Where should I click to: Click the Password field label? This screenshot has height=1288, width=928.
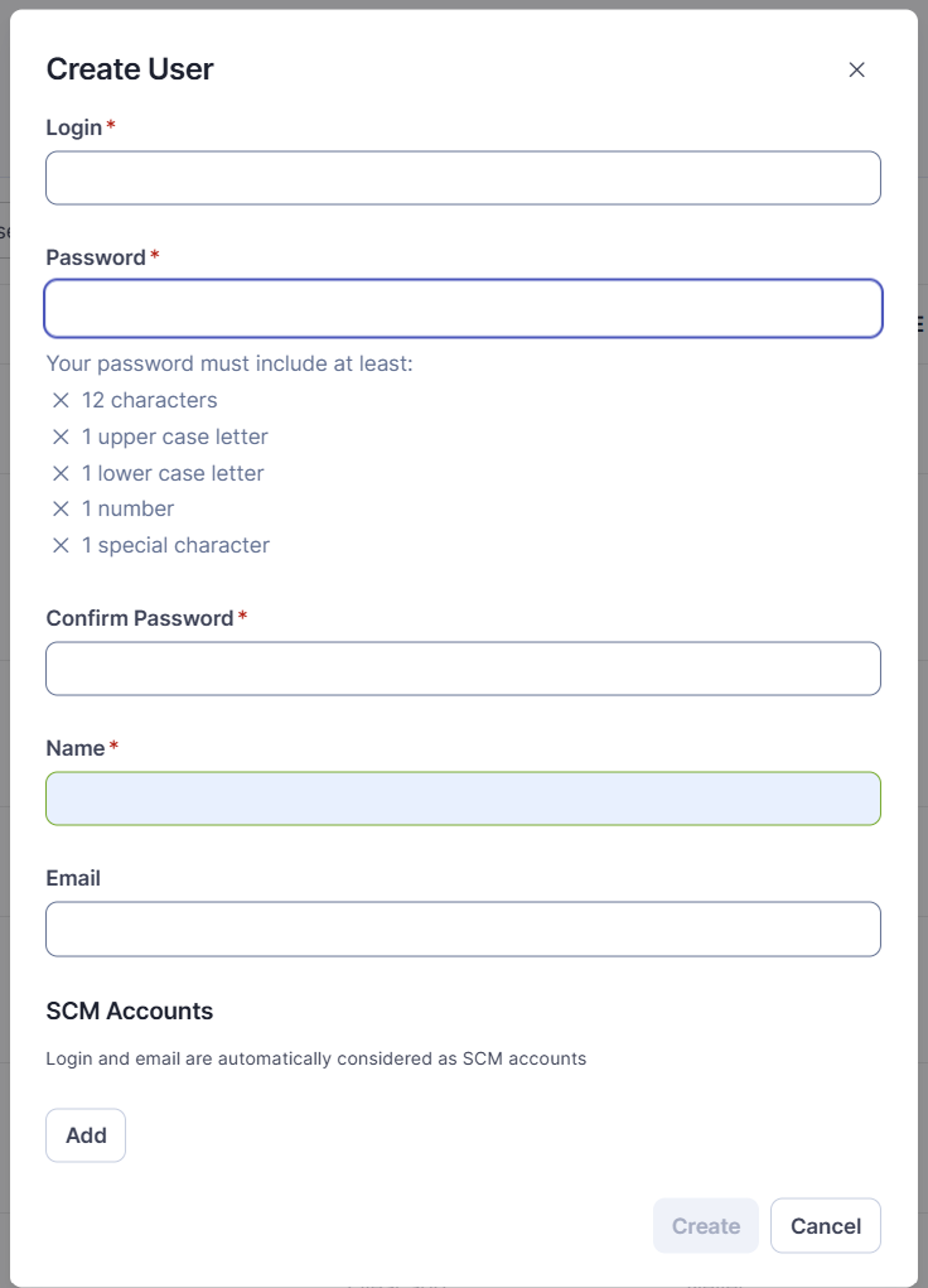(96, 258)
